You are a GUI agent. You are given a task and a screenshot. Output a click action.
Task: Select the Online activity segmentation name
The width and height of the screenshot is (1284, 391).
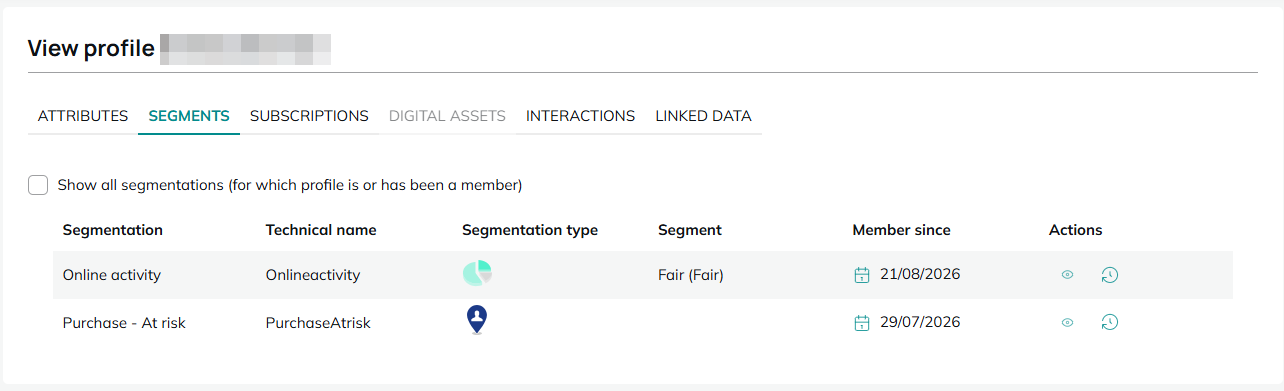(111, 274)
